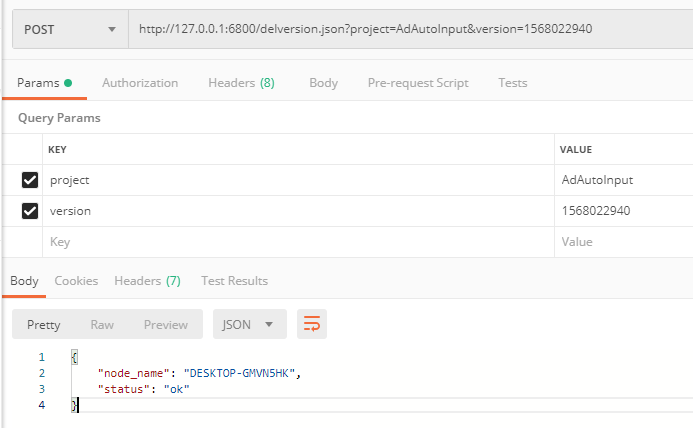Image resolution: width=693 pixels, height=428 pixels.
Task: Show the response Cookies tab
Action: pos(76,281)
